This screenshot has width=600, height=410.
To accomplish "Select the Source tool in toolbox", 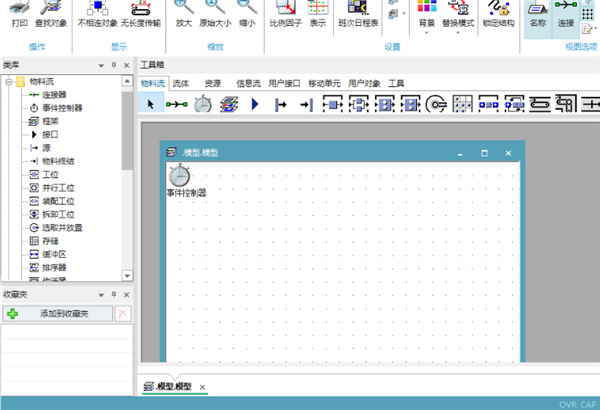I will click(x=280, y=103).
